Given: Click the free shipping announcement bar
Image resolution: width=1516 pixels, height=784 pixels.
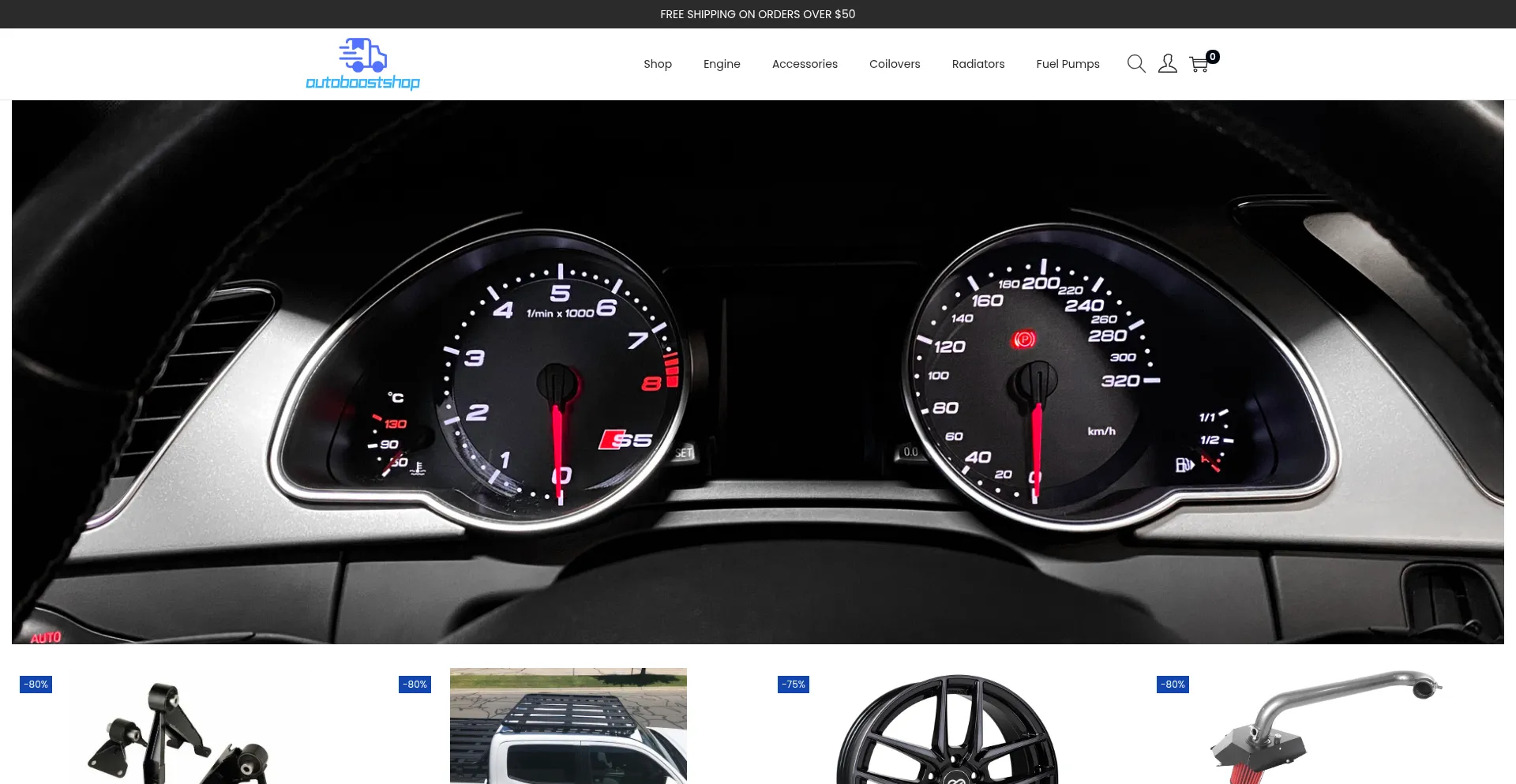Looking at the screenshot, I should (x=758, y=14).
